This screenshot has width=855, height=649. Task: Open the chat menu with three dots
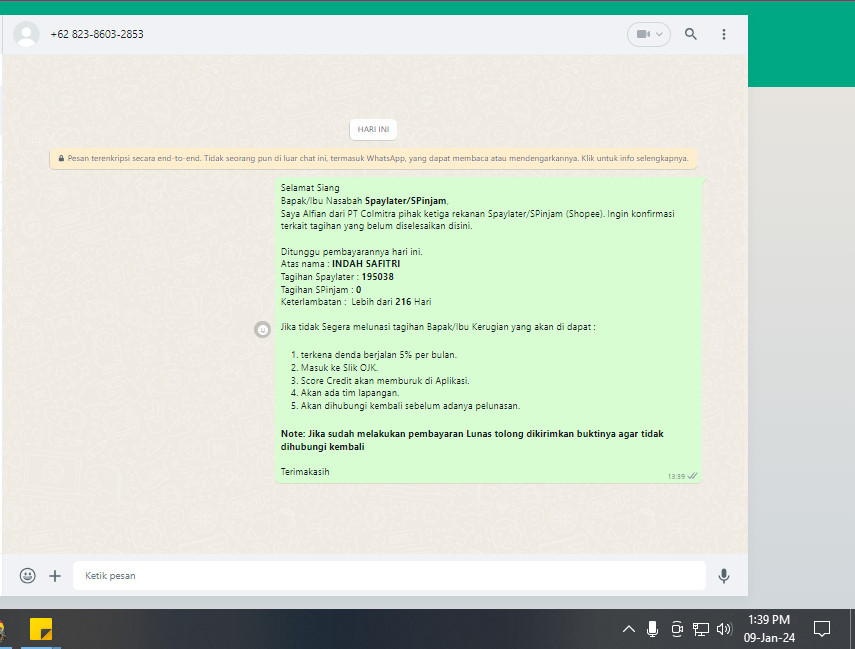pyautogui.click(x=724, y=34)
